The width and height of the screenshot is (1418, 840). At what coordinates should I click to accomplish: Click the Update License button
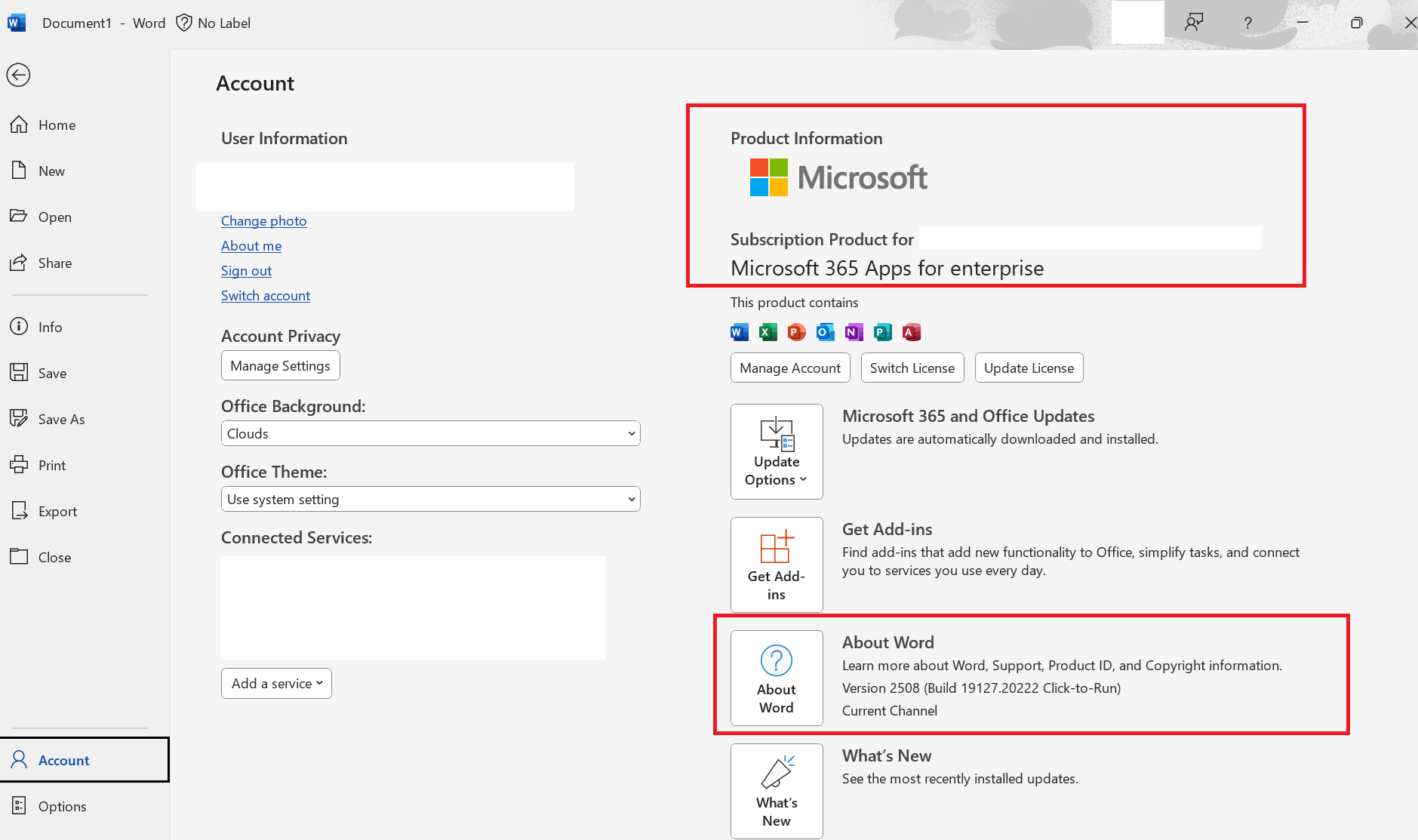point(1029,368)
